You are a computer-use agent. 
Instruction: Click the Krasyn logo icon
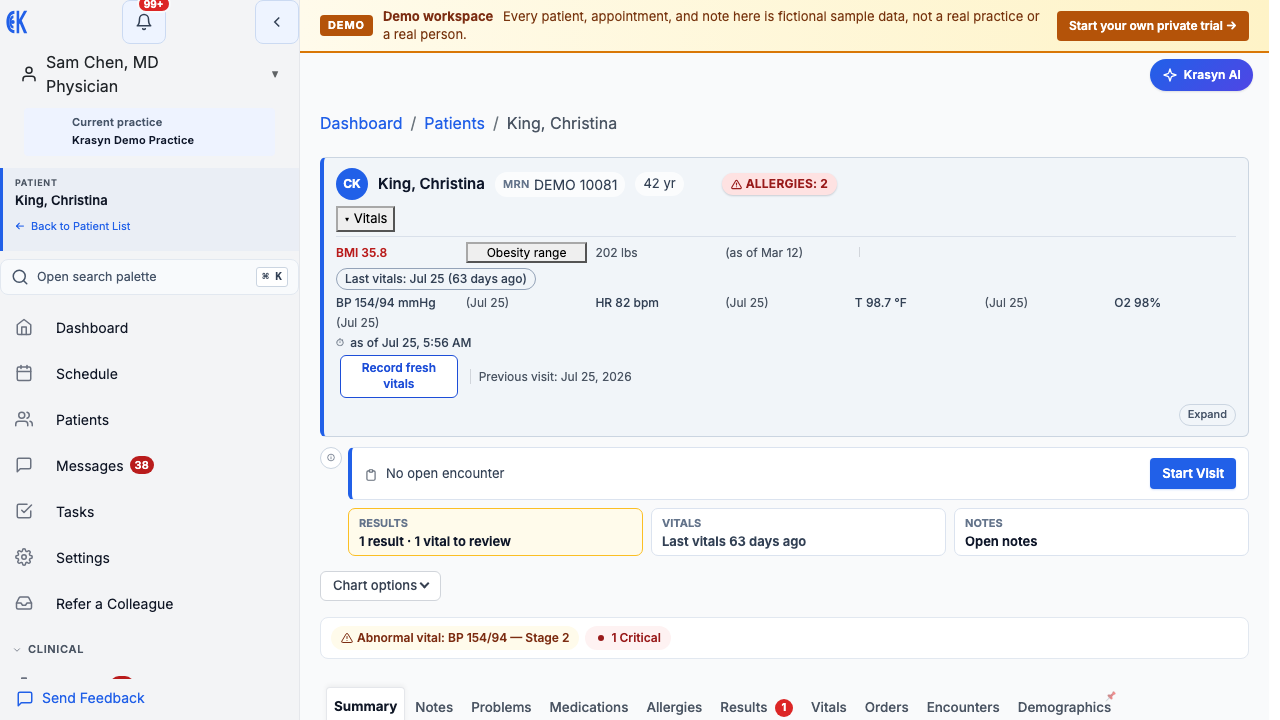pyautogui.click(x=17, y=22)
